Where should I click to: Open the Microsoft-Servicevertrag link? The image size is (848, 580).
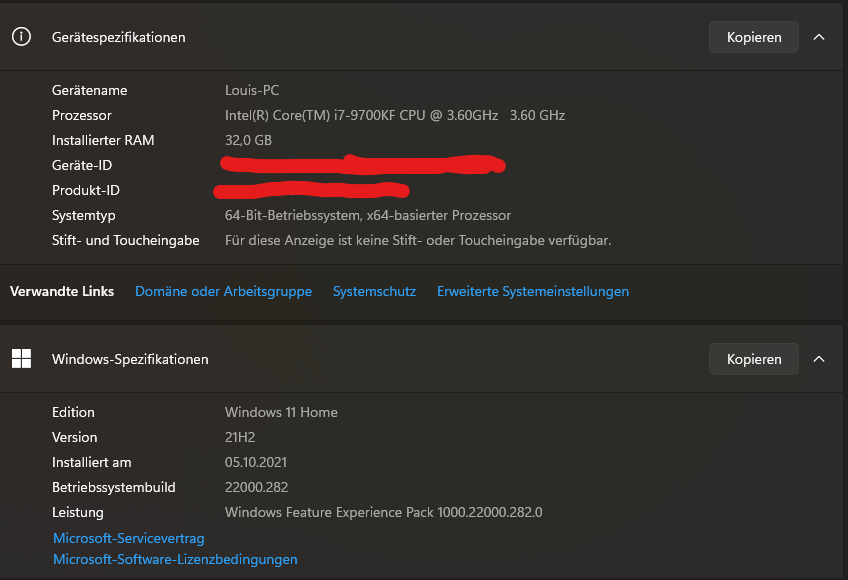point(128,538)
